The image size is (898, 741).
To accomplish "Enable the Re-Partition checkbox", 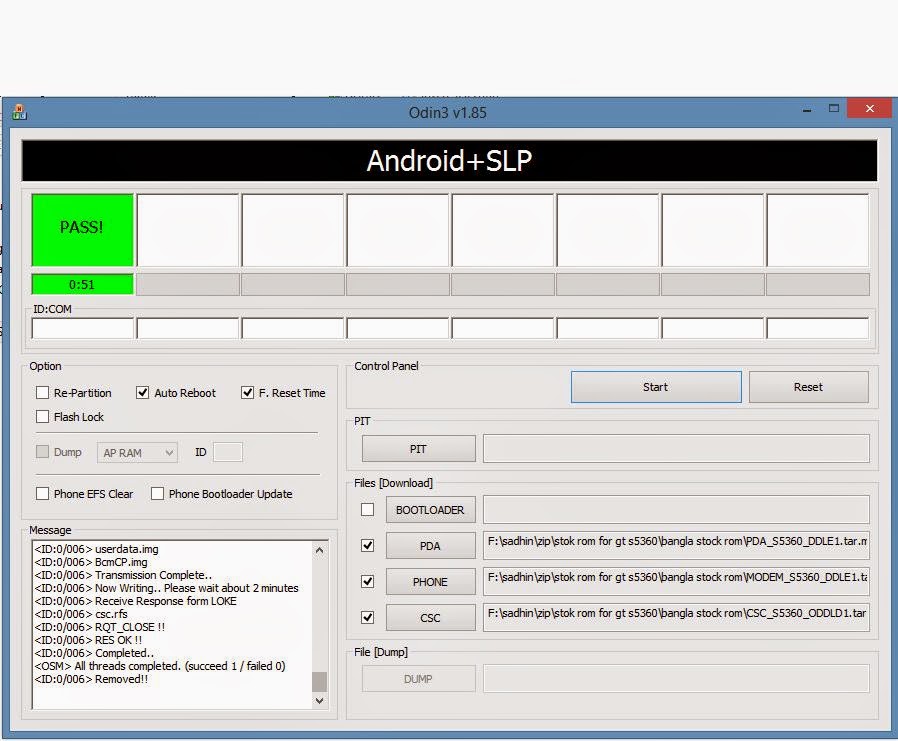I will point(42,393).
